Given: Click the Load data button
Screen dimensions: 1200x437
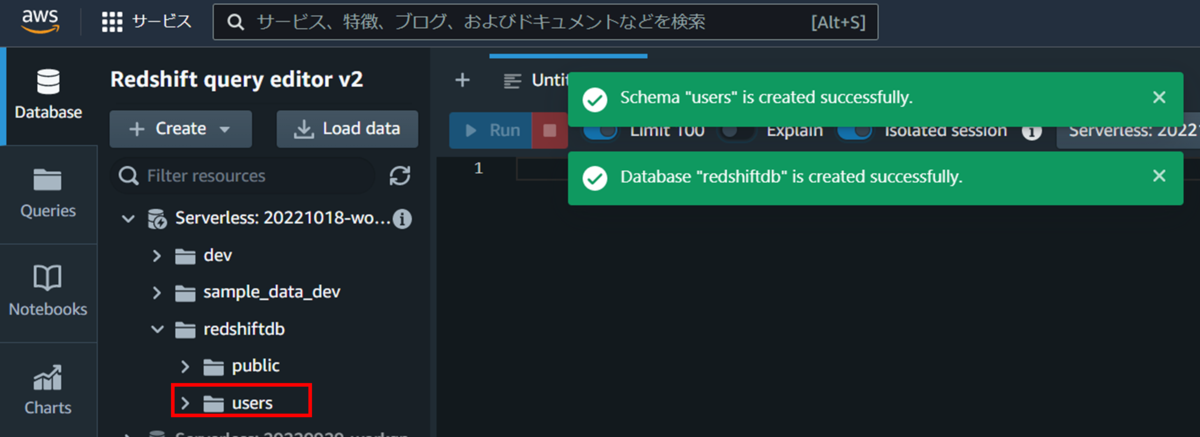Looking at the screenshot, I should (347, 129).
